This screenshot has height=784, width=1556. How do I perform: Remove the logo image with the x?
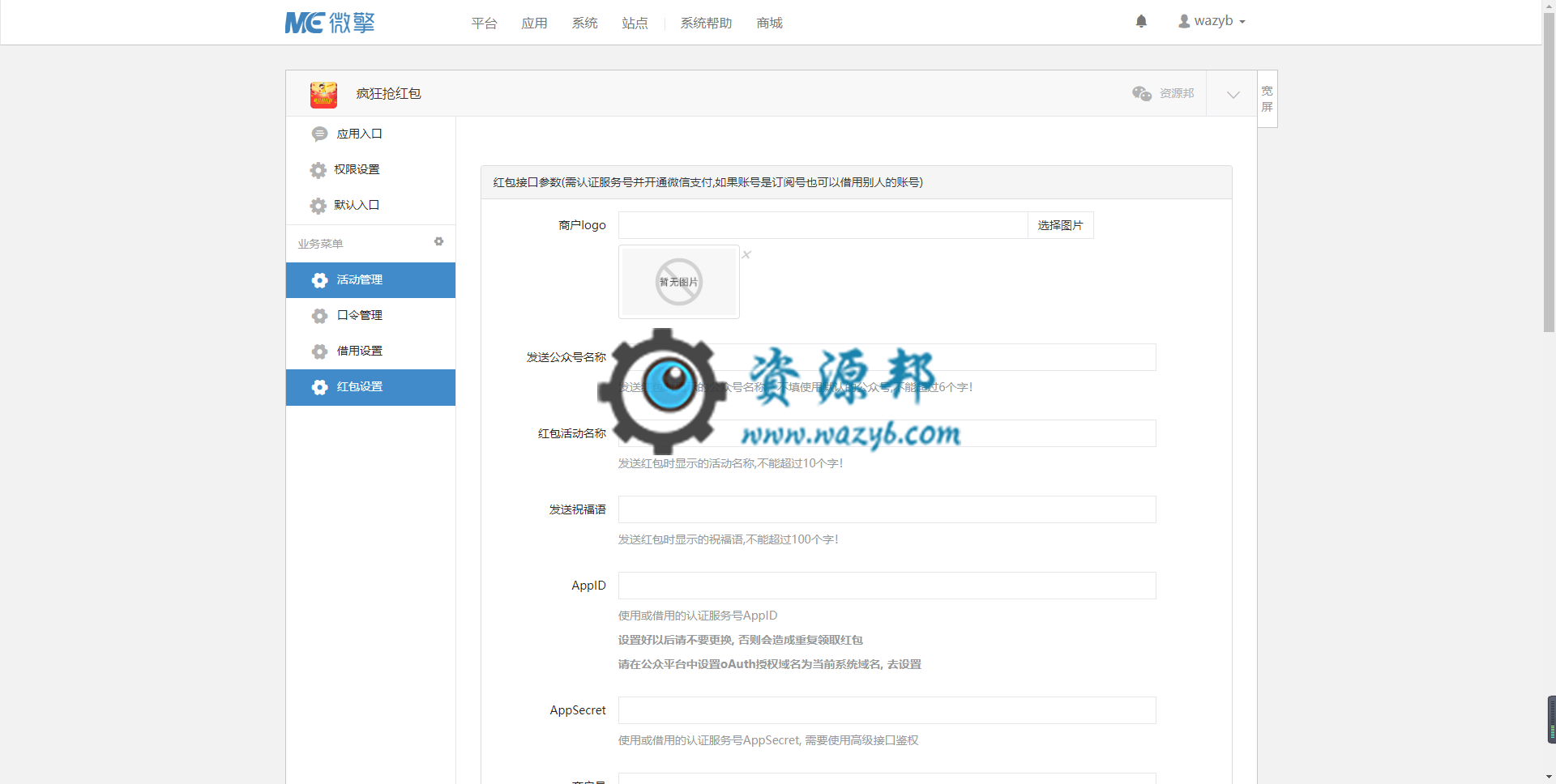[746, 254]
